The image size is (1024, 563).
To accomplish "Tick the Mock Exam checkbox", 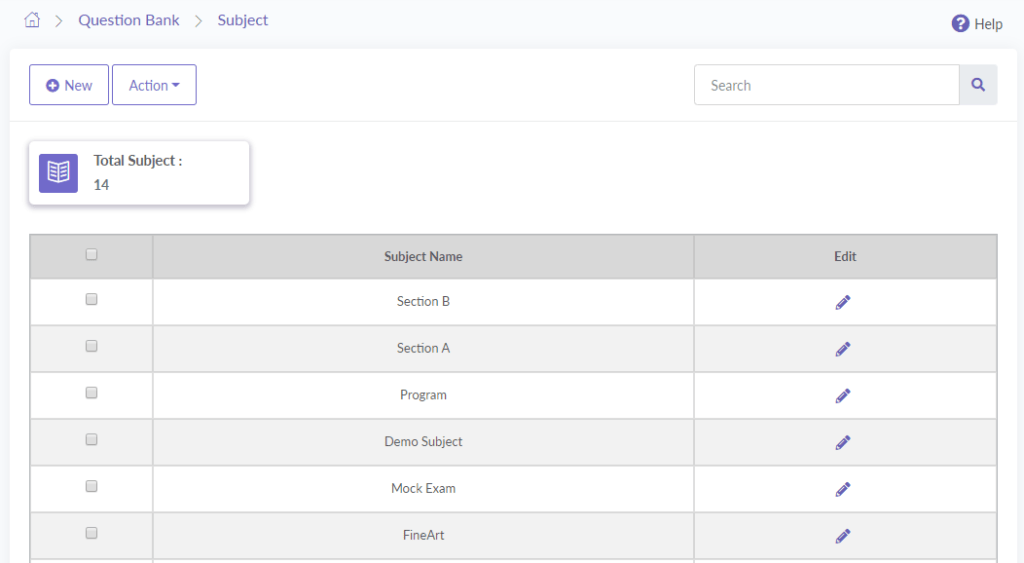I will click(92, 486).
